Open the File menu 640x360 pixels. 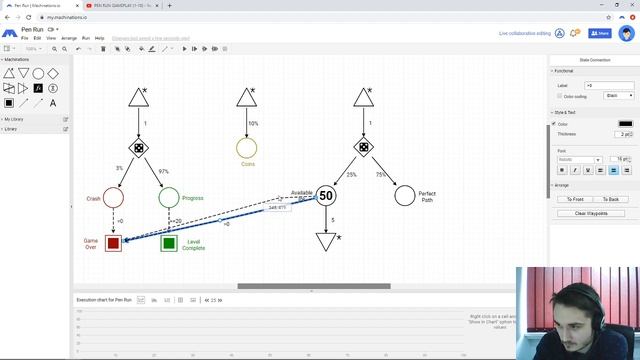tap(24, 38)
